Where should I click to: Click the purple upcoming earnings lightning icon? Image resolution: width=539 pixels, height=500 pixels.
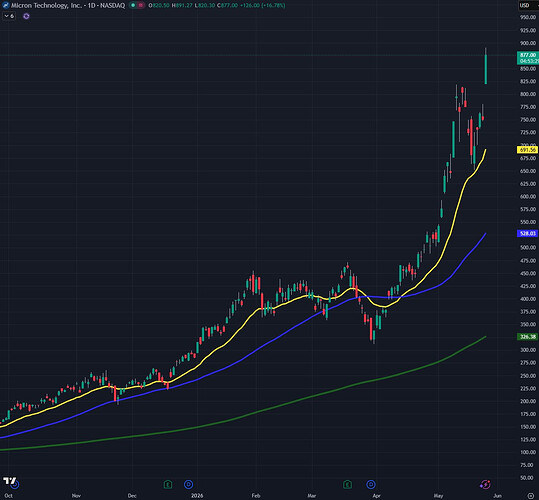(485, 485)
